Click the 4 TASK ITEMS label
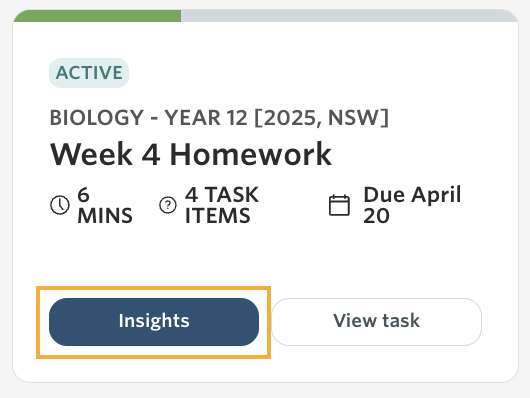The height and width of the screenshot is (398, 530). pos(222,205)
